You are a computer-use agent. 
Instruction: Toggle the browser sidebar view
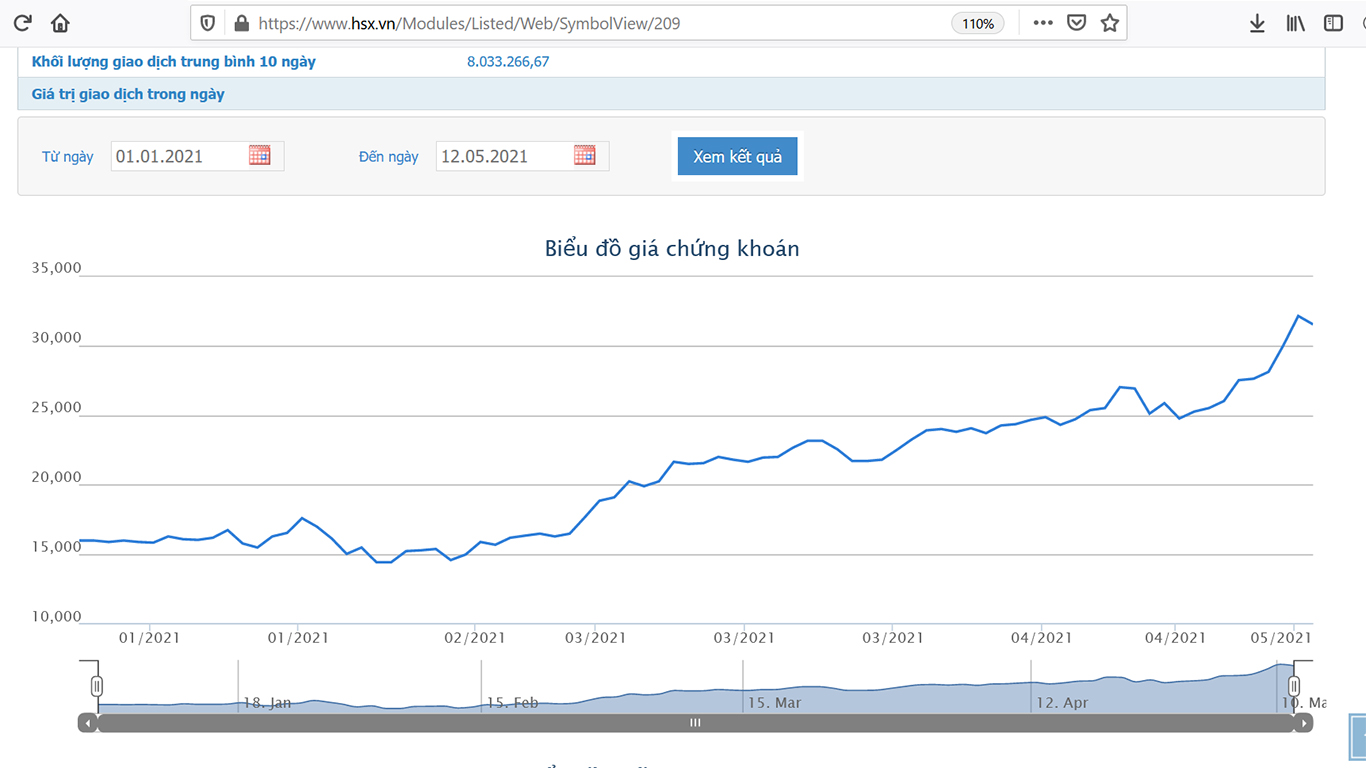[1333, 23]
